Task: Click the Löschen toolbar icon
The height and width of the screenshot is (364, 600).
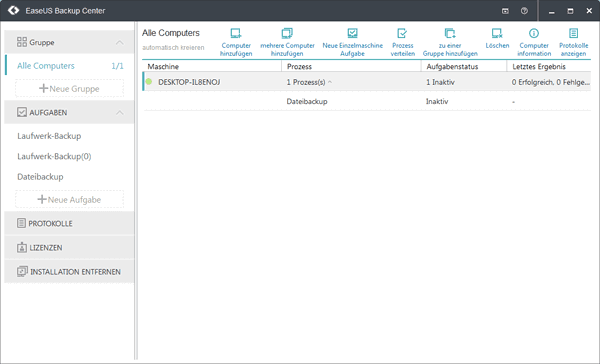Action: [x=497, y=34]
